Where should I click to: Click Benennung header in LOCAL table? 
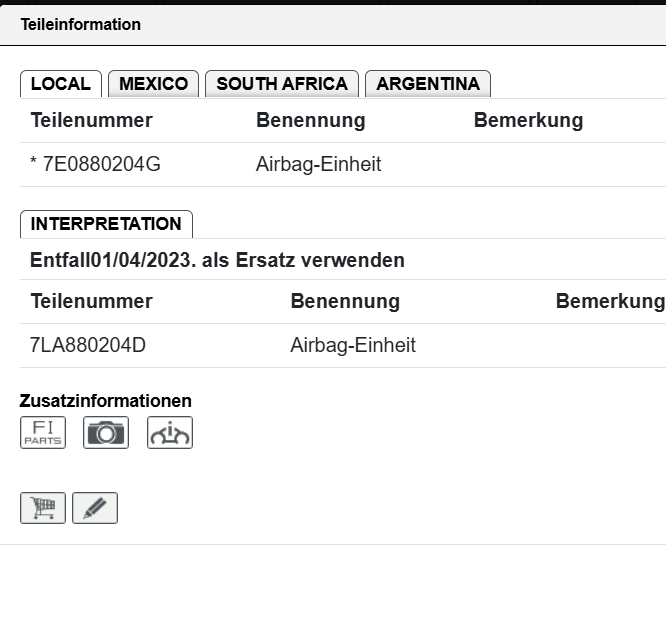310,121
